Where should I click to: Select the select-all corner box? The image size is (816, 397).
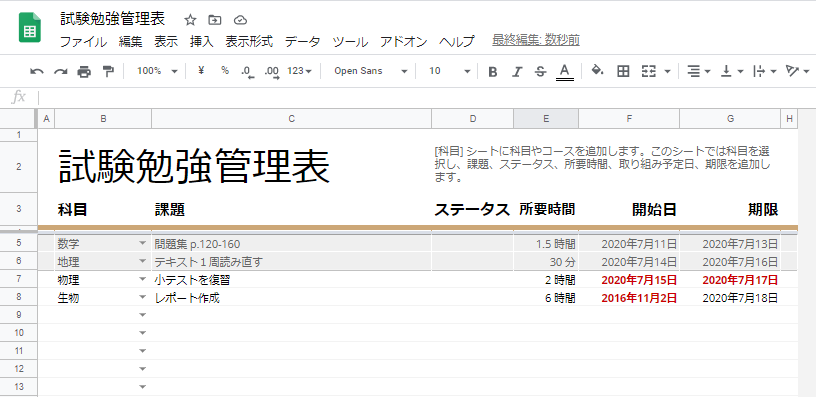point(19,119)
